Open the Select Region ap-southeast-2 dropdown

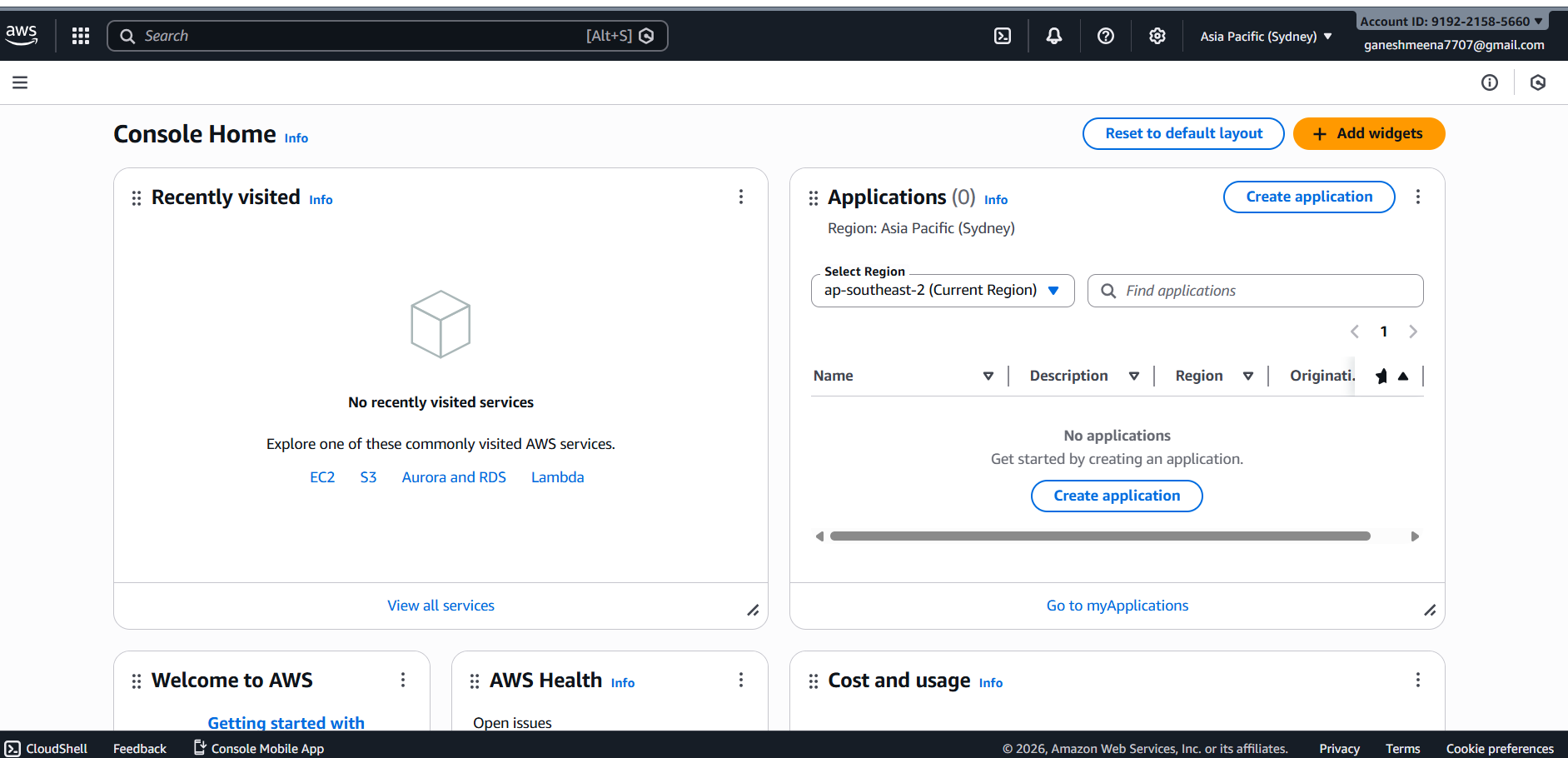(x=943, y=291)
